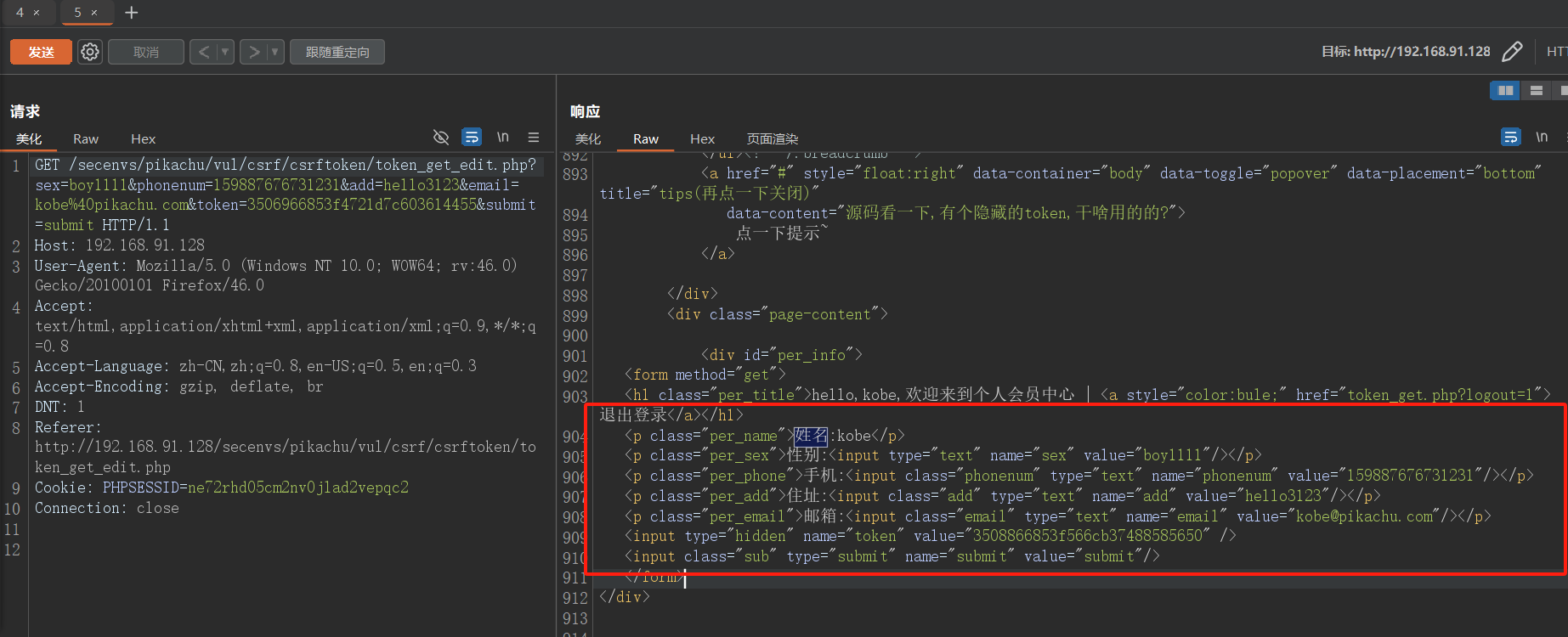
Task: Switch to Repeater tab 4
Action: [x=20, y=13]
